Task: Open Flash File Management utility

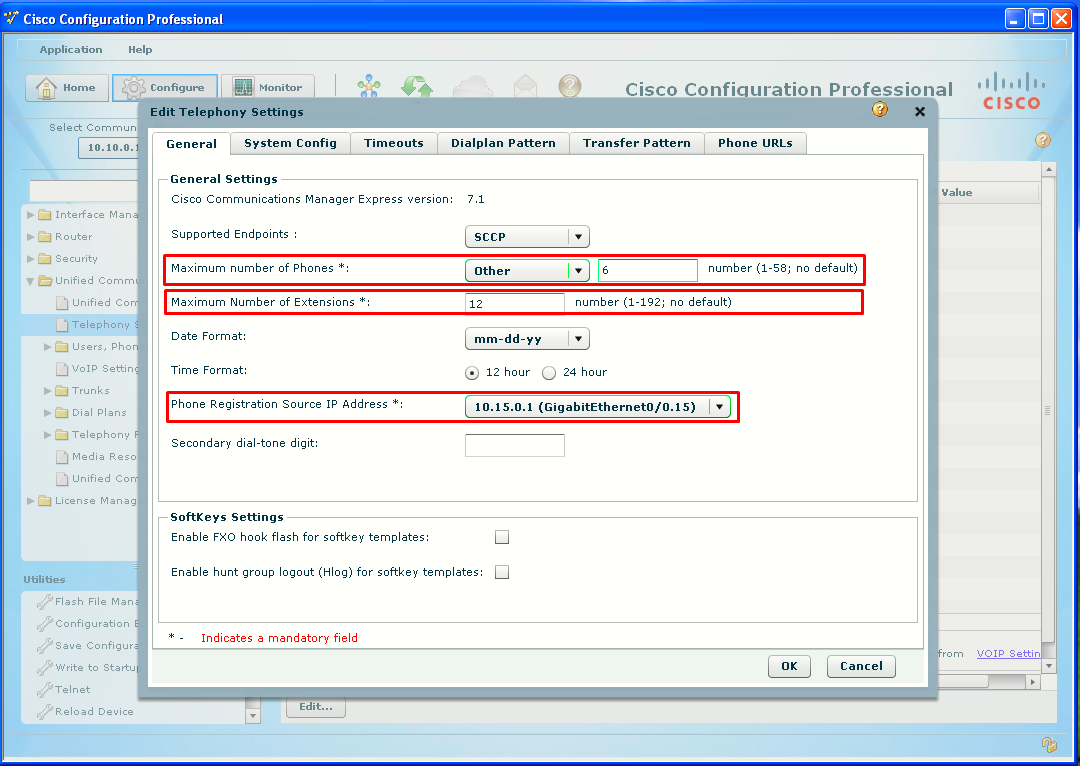Action: tap(88, 601)
